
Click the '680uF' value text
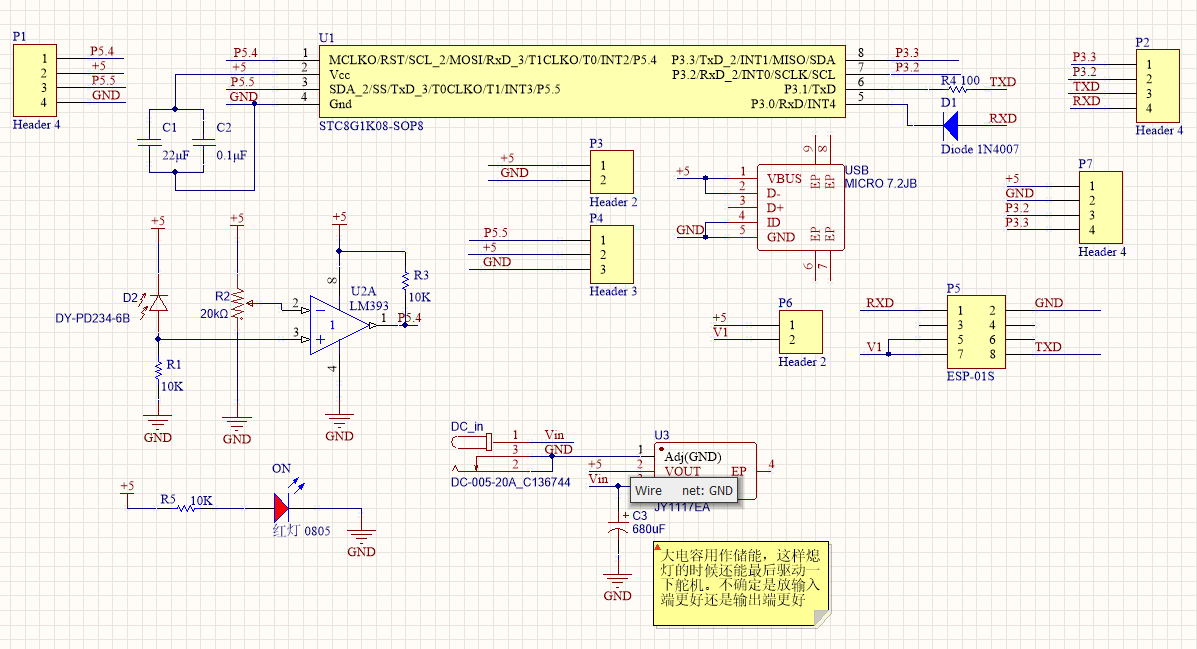click(648, 528)
